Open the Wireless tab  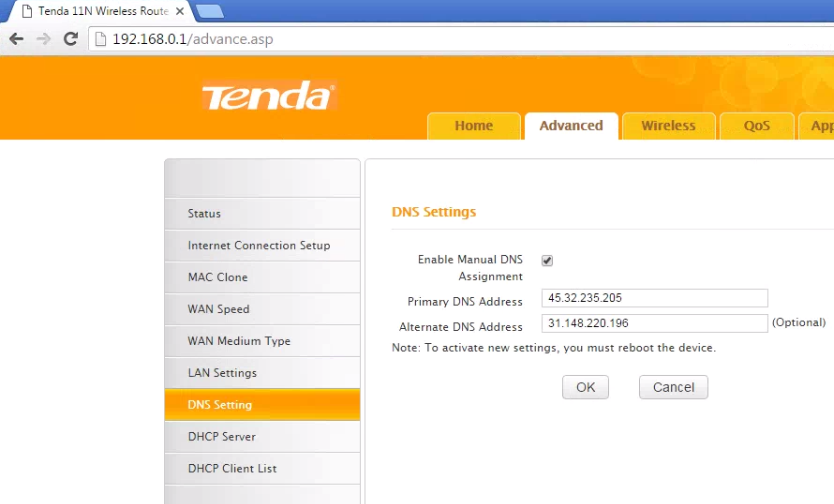coord(669,126)
